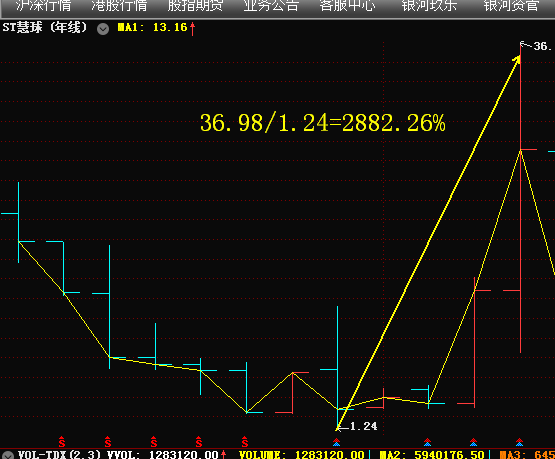The width and height of the screenshot is (555, 459).
Task: Click the VVOL: 1283120.00 value
Action: (x=163, y=454)
